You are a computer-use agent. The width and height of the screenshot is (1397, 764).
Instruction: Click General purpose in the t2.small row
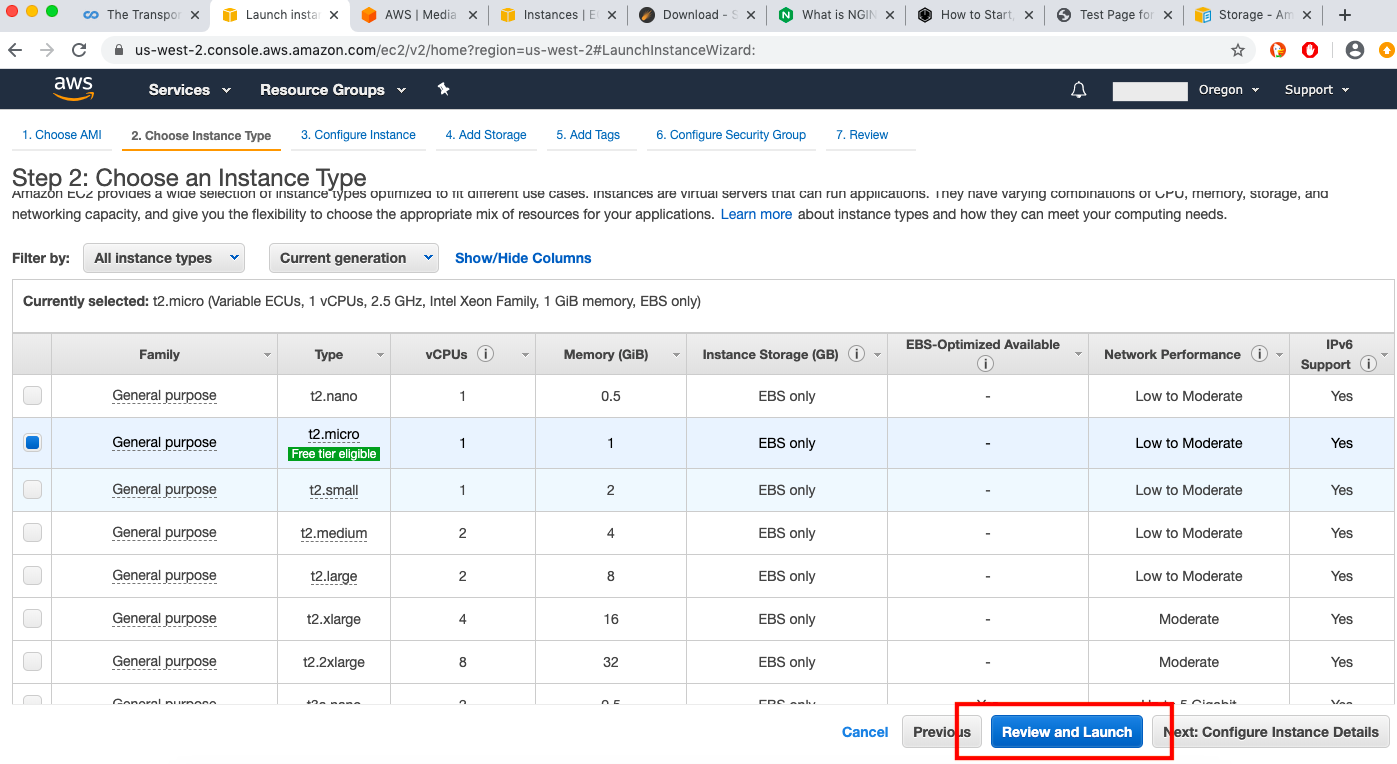(164, 490)
